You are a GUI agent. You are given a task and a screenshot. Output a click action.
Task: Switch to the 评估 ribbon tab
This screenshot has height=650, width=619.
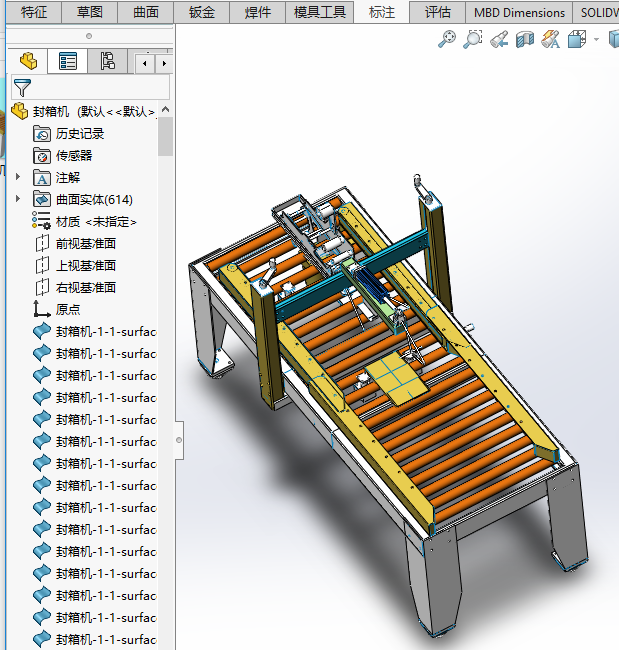click(437, 12)
